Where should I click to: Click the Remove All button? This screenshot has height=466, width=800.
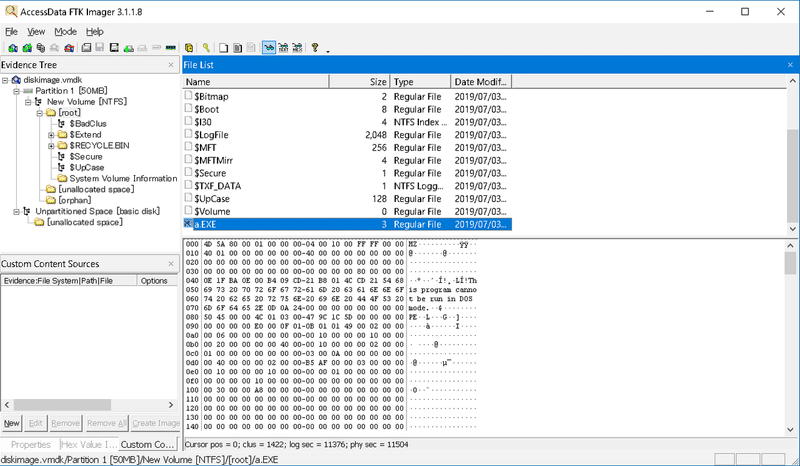click(106, 423)
